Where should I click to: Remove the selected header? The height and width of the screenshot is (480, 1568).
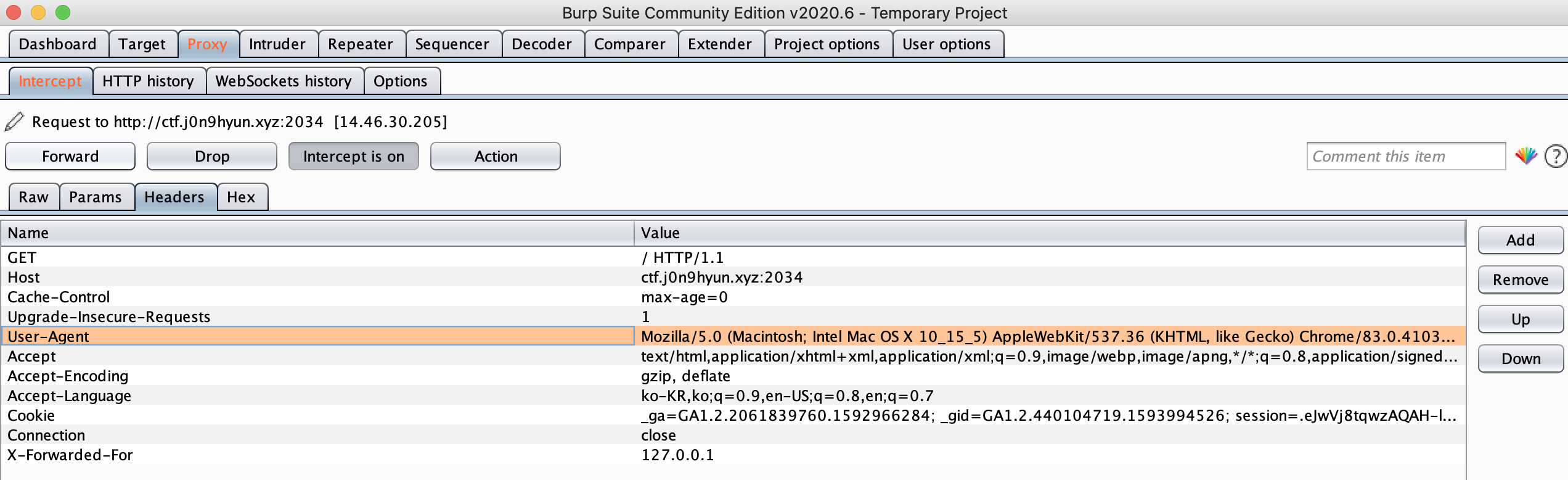point(1521,279)
